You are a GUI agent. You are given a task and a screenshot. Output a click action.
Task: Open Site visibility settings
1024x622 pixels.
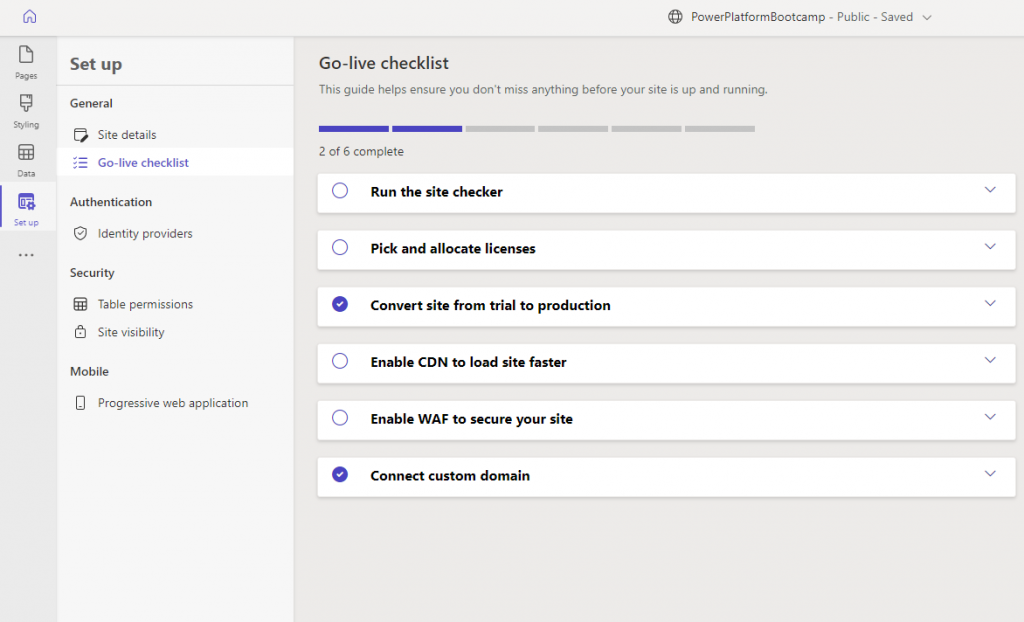[x=175, y=332]
